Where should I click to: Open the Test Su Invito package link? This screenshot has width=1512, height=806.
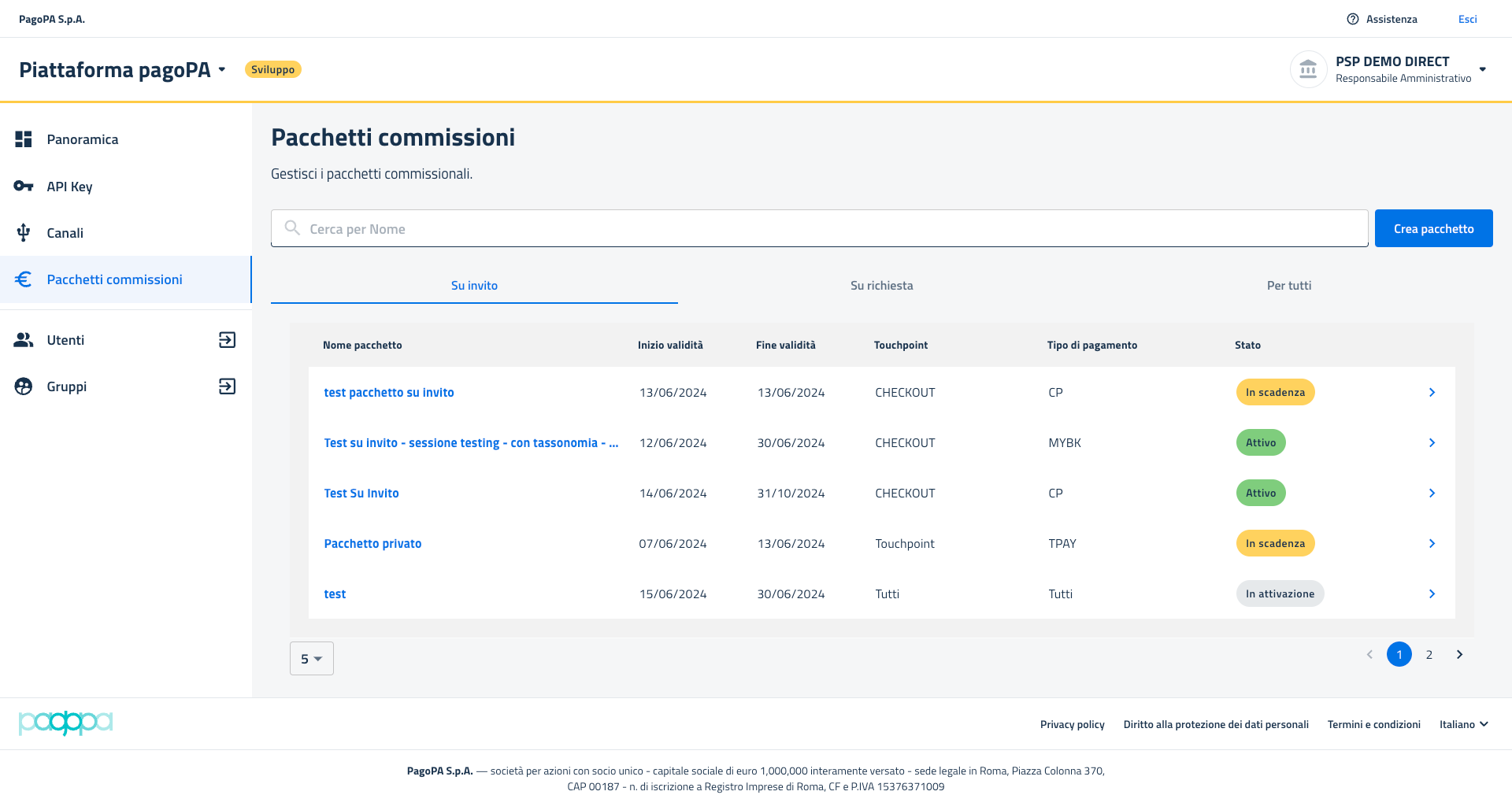tap(361, 494)
